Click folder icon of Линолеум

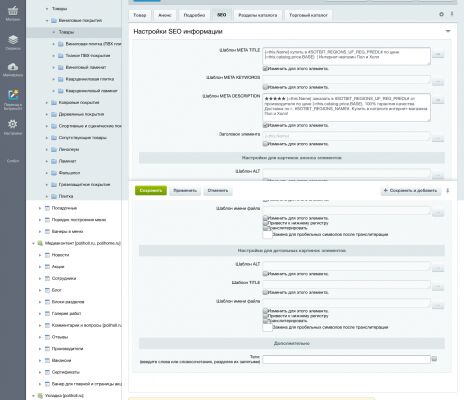(54, 149)
